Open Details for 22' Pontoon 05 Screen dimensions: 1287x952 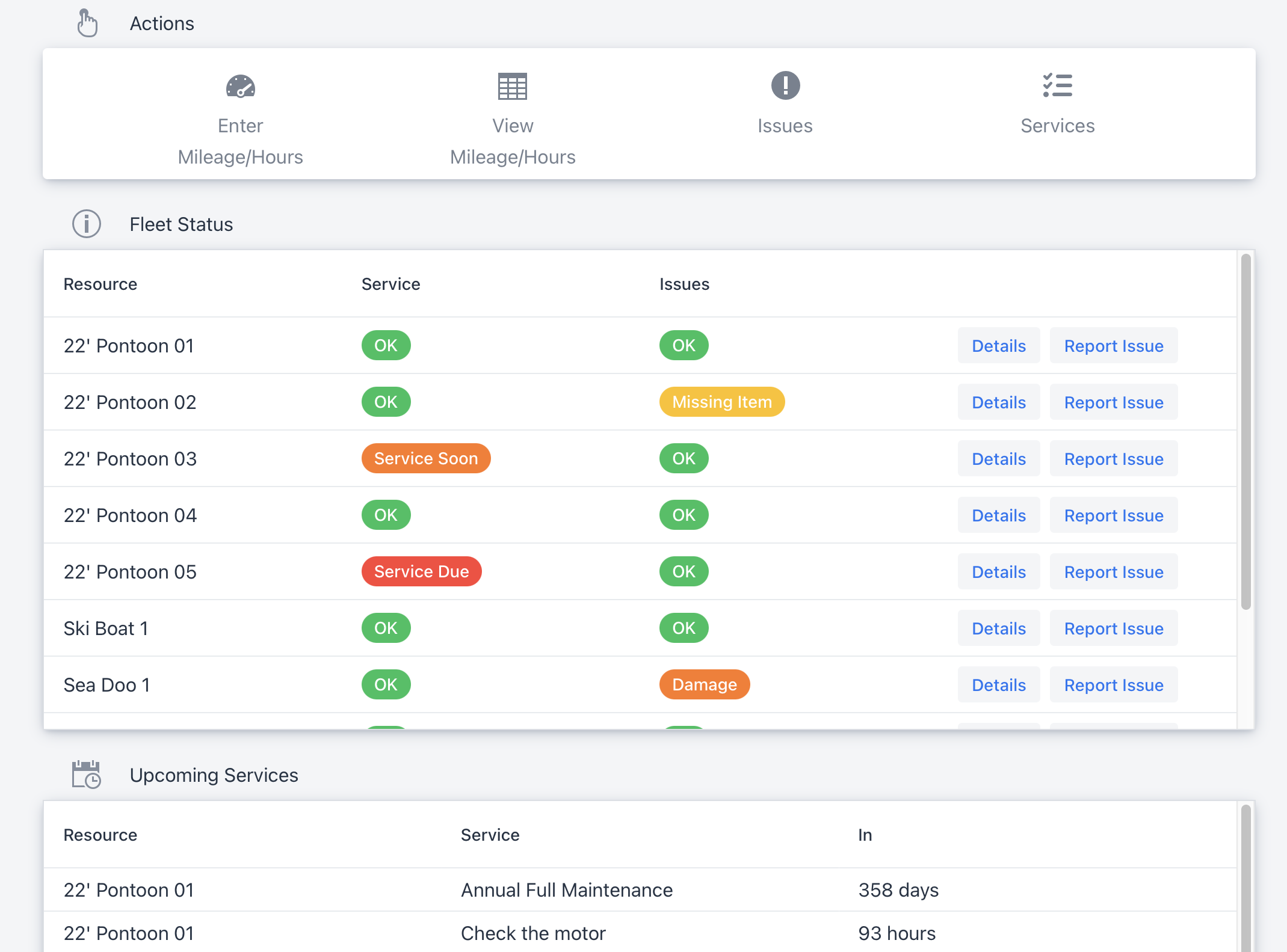tap(998, 572)
